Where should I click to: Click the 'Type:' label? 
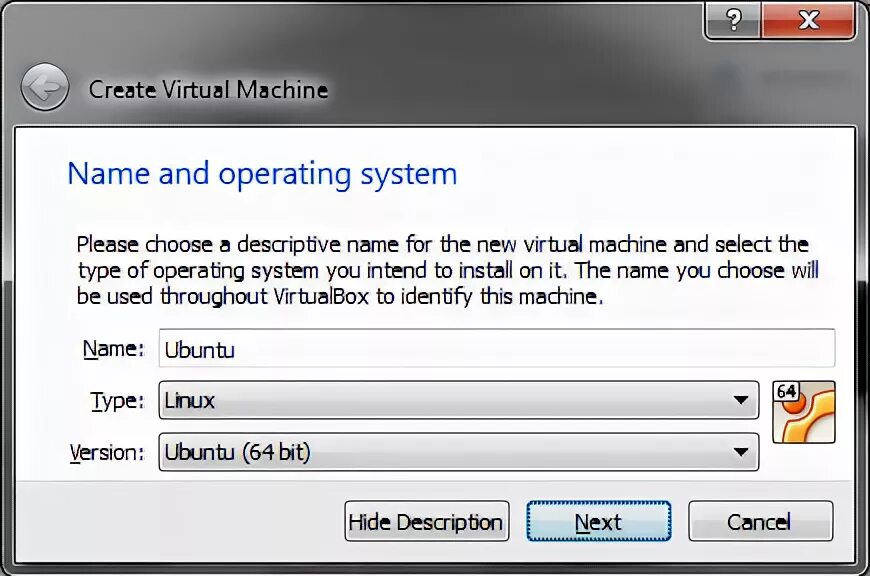click(118, 401)
